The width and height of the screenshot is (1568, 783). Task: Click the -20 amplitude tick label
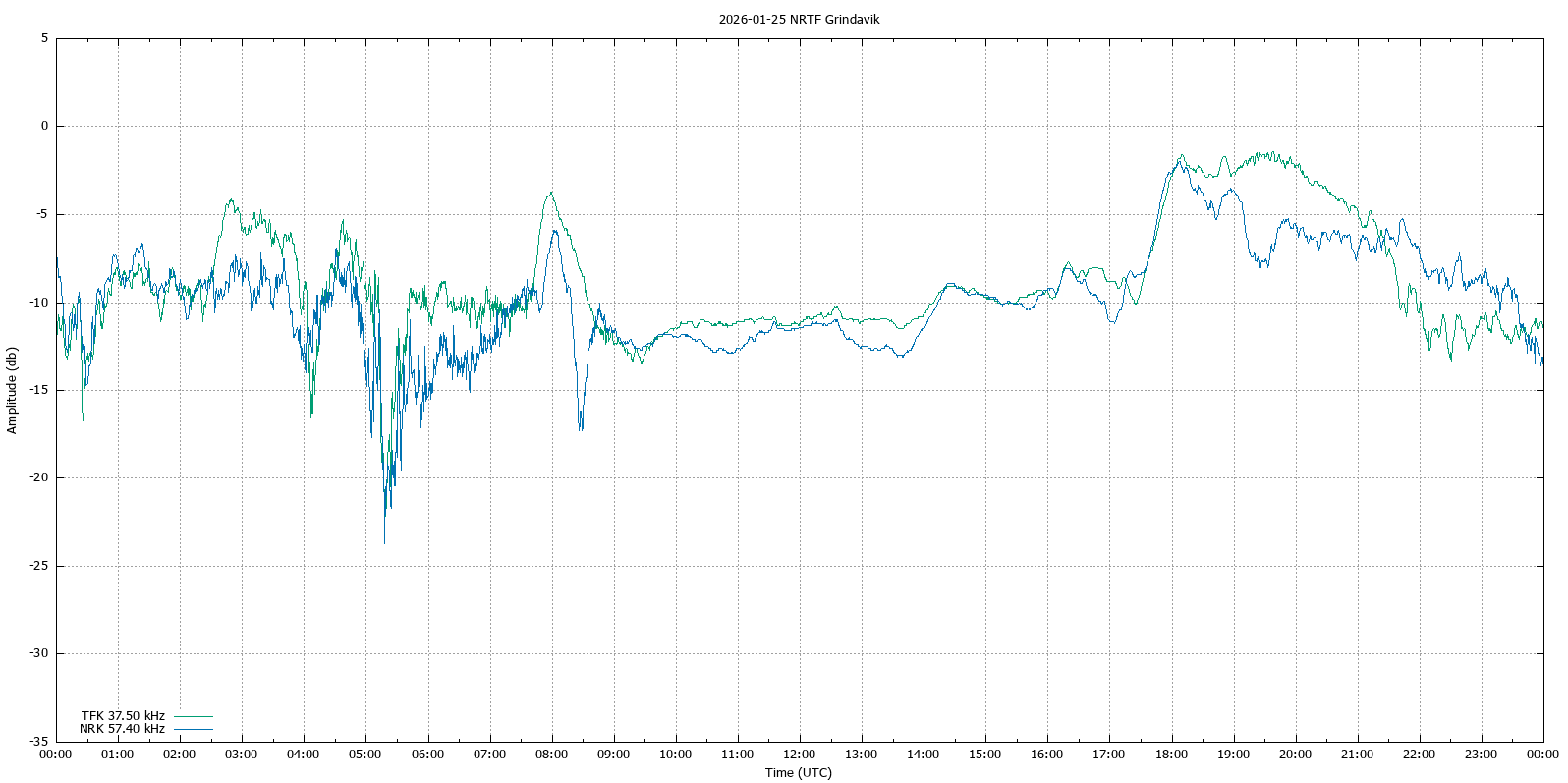tap(38, 478)
